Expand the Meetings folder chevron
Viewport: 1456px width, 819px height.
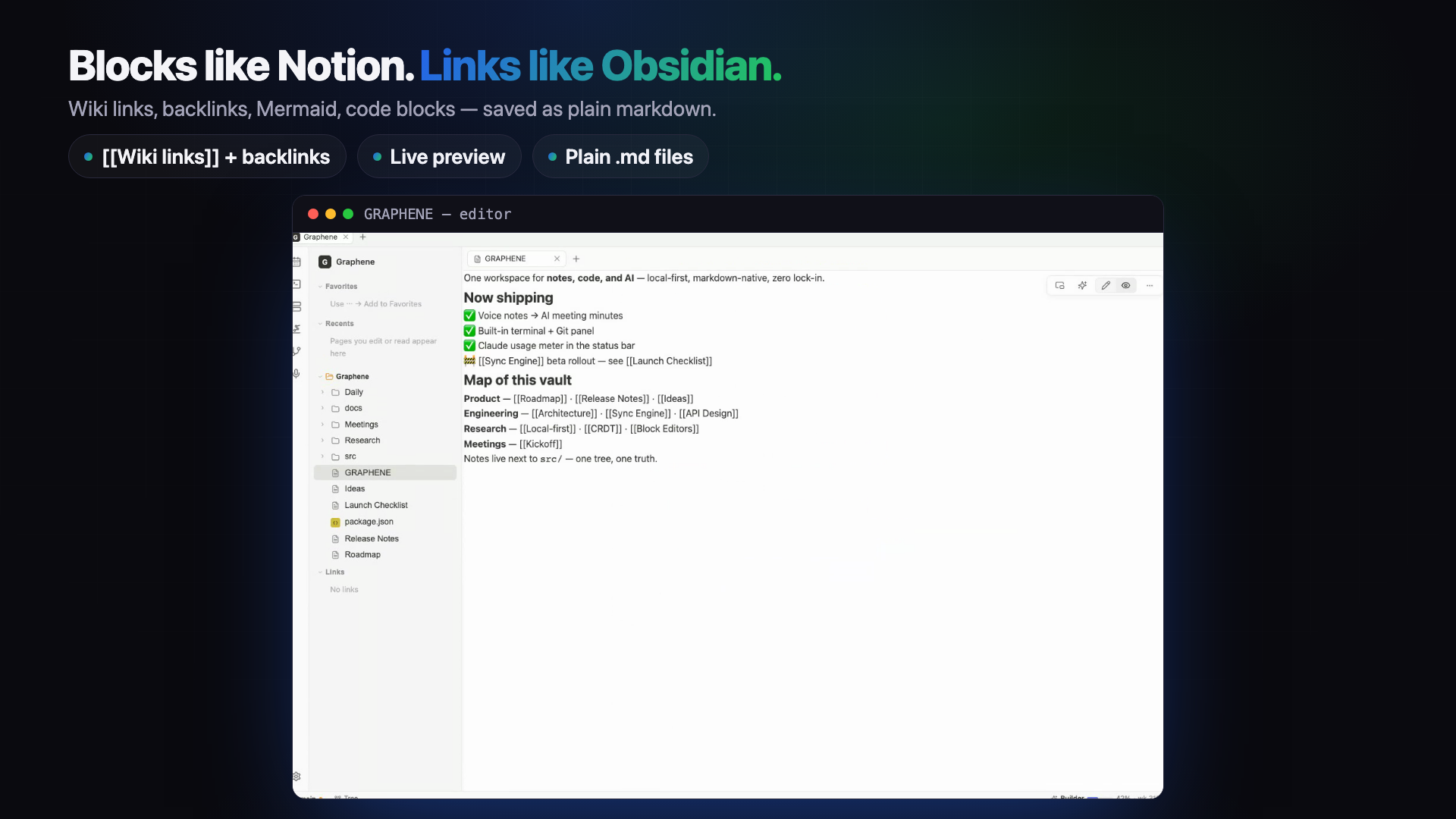pos(322,425)
